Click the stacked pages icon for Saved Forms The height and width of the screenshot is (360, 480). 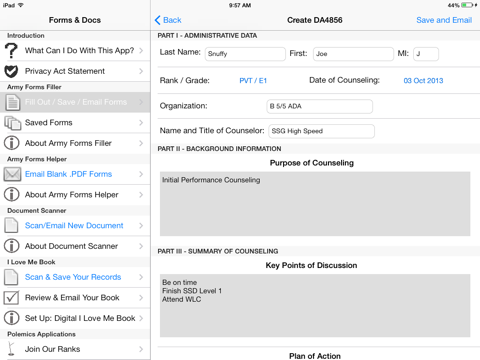click(12, 123)
